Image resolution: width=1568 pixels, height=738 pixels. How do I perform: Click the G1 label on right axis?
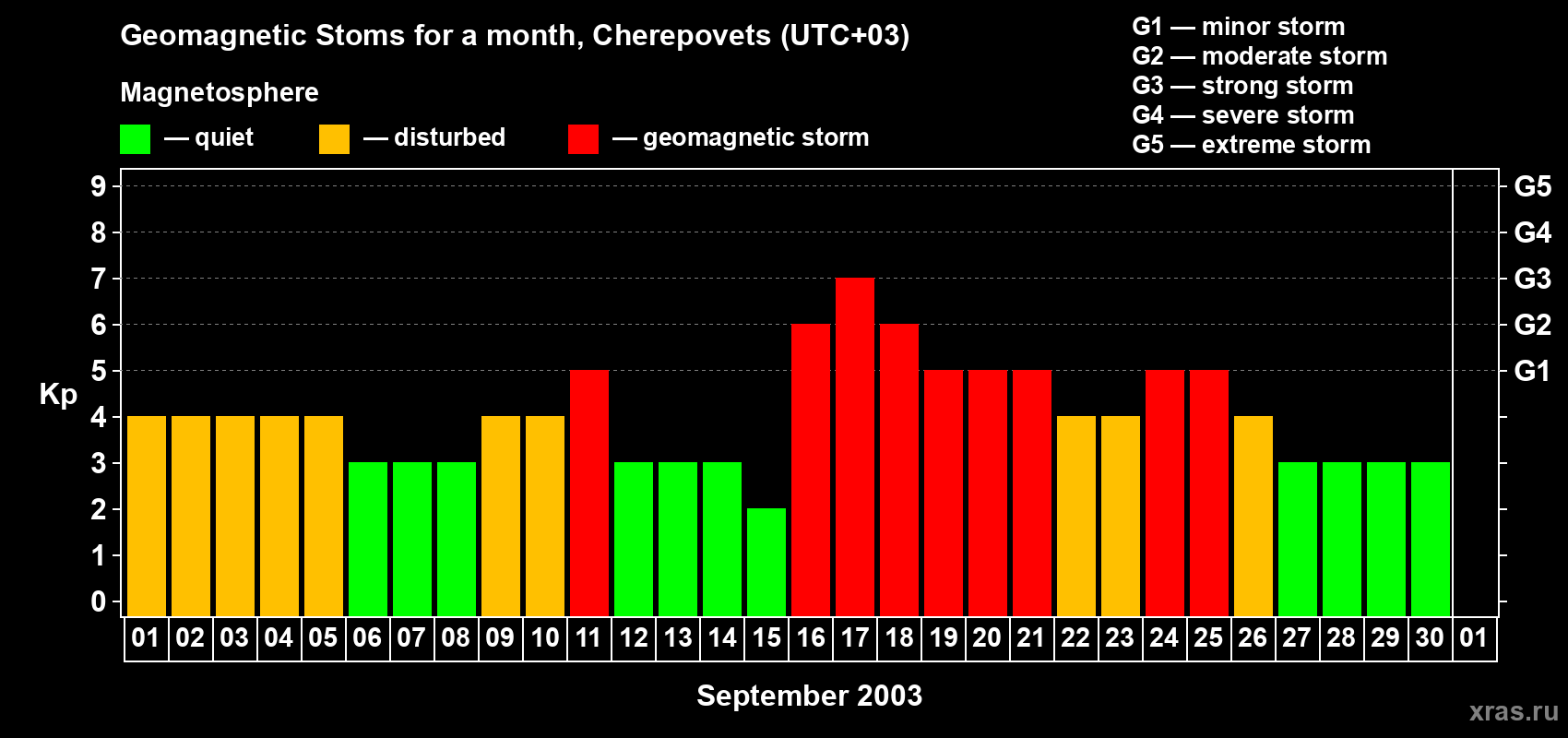(1532, 371)
